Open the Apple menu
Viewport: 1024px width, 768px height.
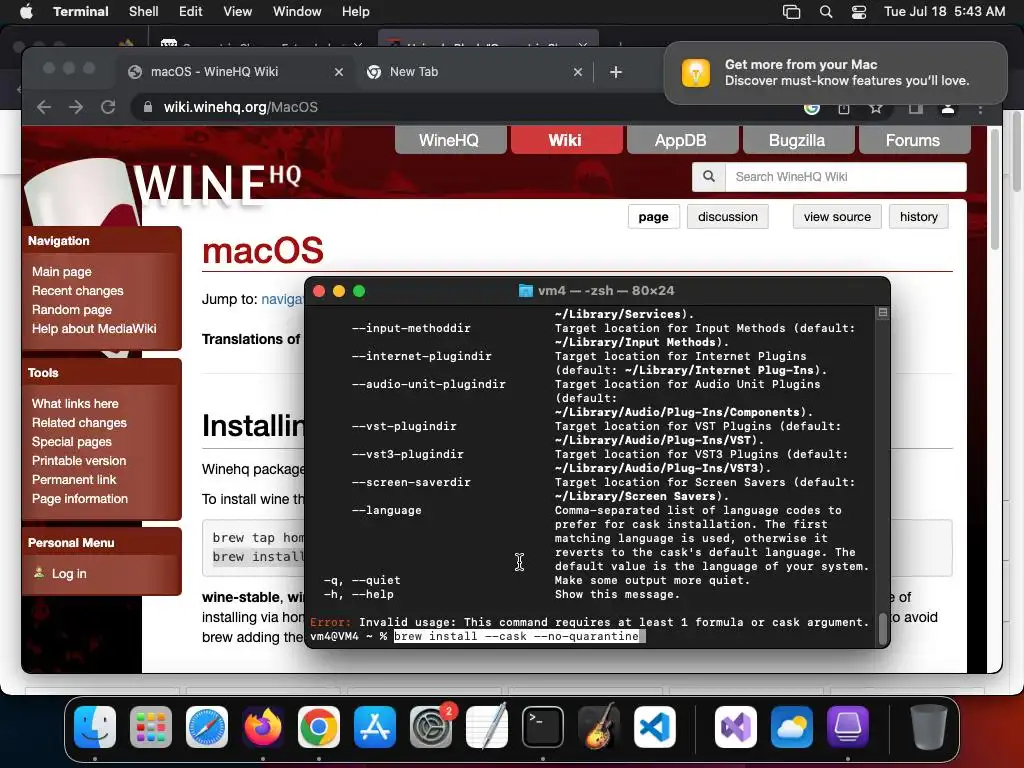[26, 12]
